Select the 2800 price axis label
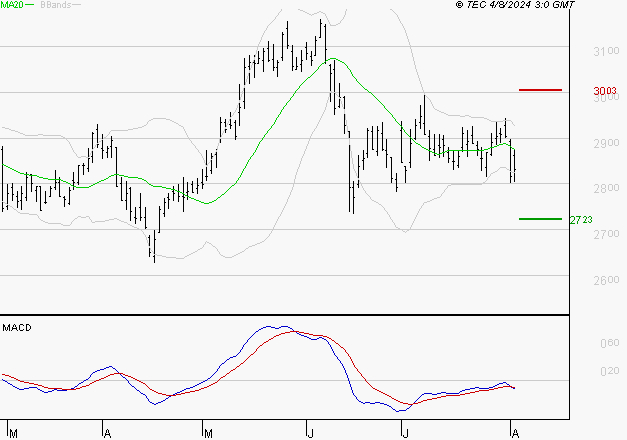 tap(606, 188)
